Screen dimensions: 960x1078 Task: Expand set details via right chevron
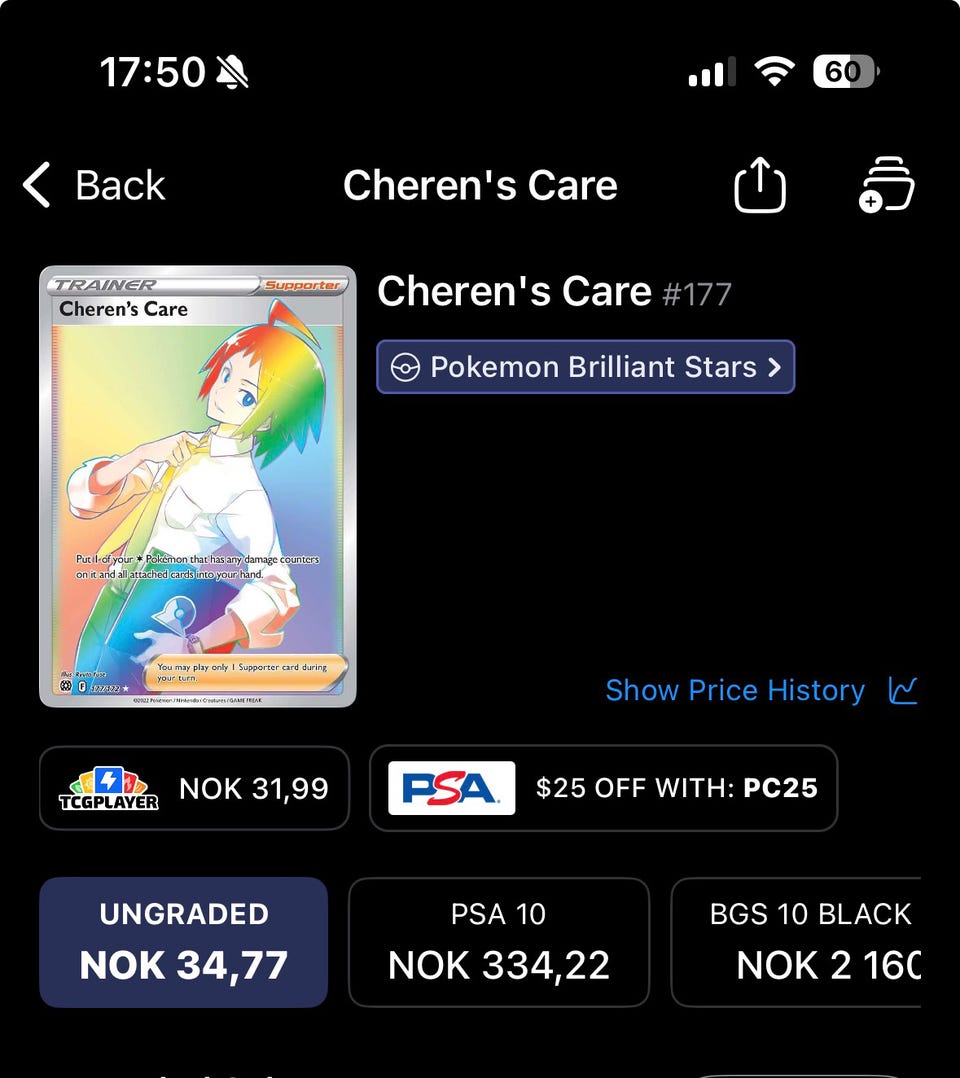tap(774, 367)
